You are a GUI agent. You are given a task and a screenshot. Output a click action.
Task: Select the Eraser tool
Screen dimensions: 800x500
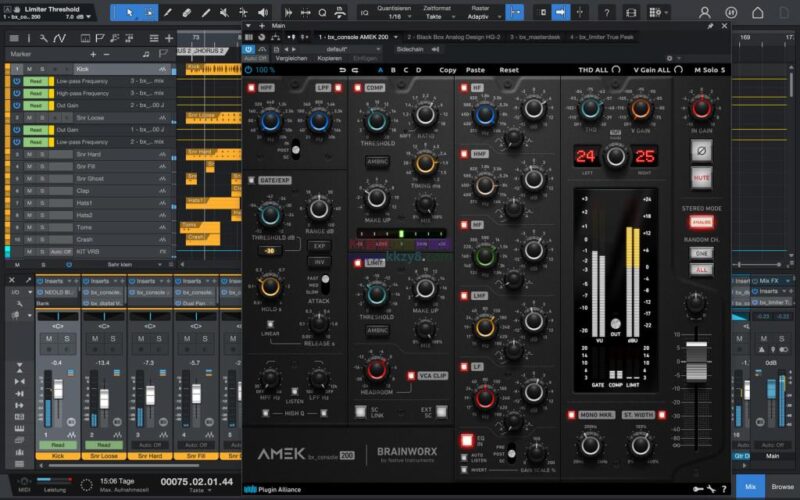click(x=187, y=13)
